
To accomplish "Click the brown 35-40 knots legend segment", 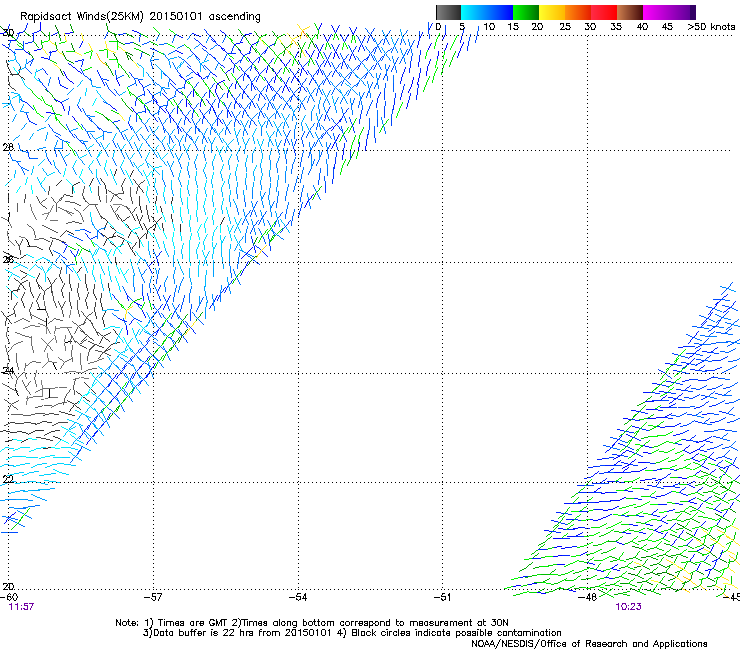I will pyautogui.click(x=630, y=12).
